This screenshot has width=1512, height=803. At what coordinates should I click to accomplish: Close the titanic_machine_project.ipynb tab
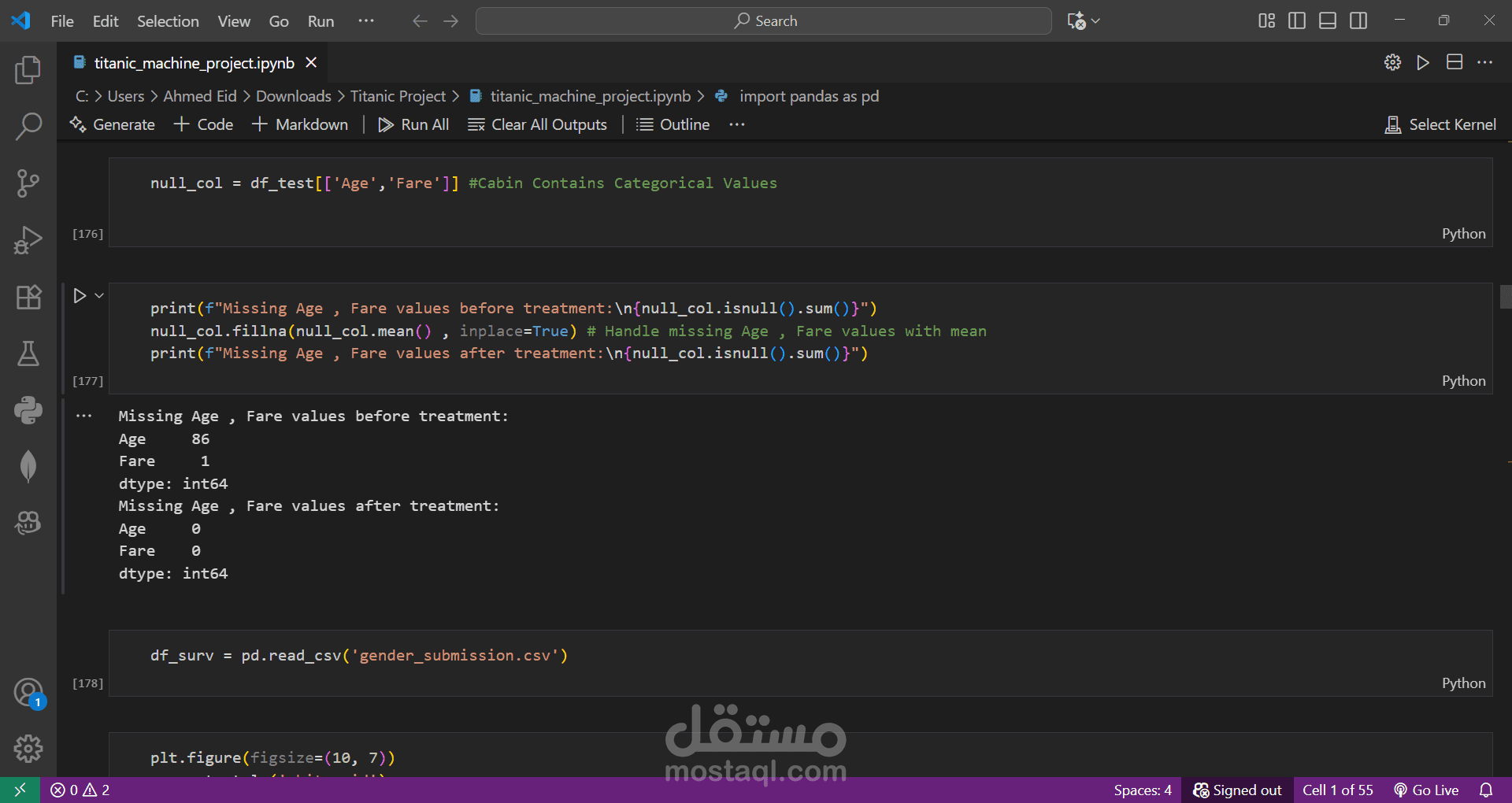pyautogui.click(x=312, y=63)
